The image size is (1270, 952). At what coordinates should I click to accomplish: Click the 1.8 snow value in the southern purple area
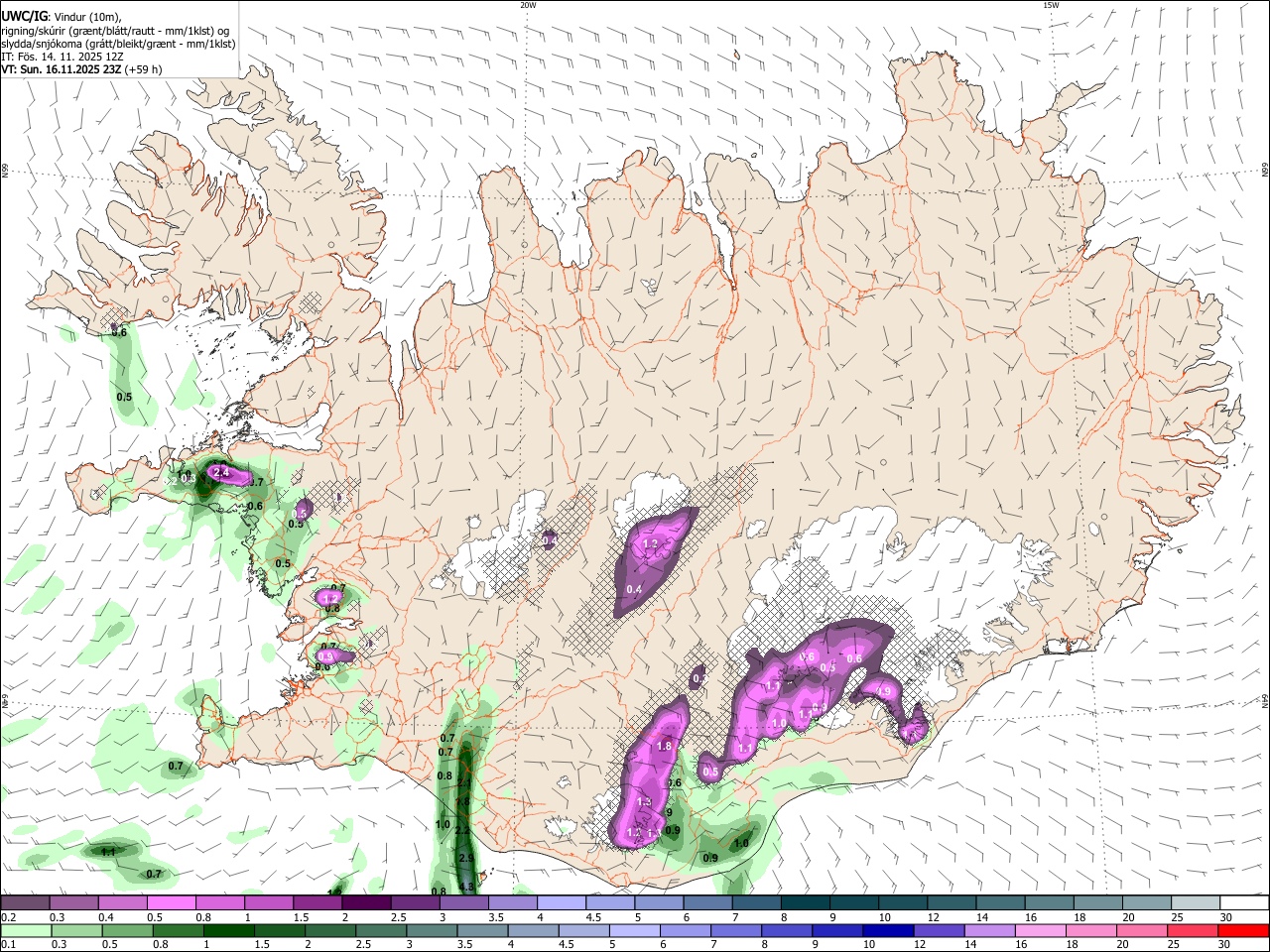click(x=665, y=746)
